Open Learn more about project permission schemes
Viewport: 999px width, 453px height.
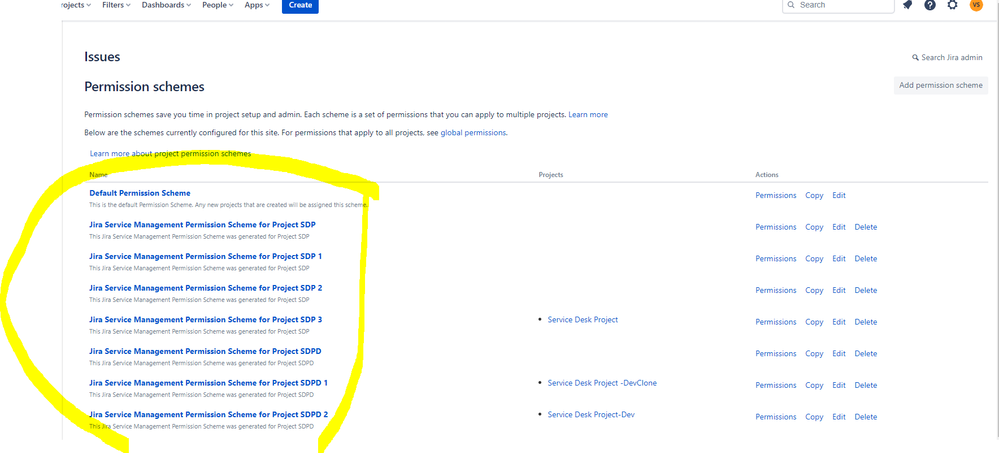pos(170,154)
